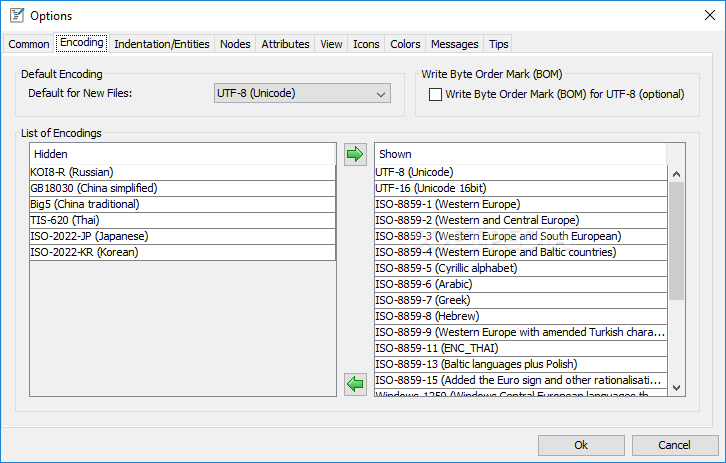
Task: Select ISO-8859-11 (ENC_THAI) entry
Action: (521, 348)
